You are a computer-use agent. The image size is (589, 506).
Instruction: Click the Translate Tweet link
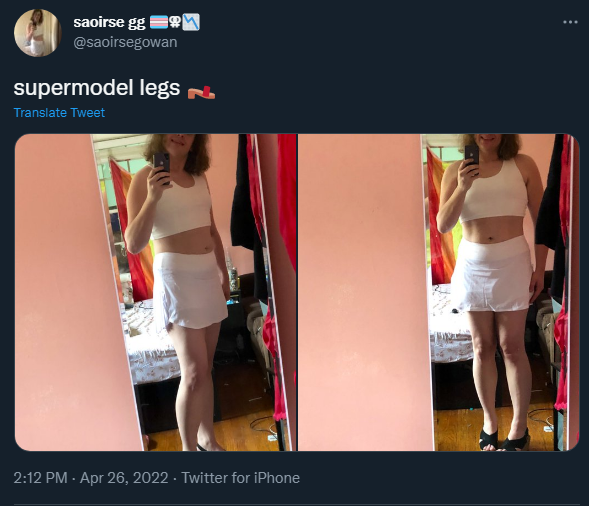[59, 113]
